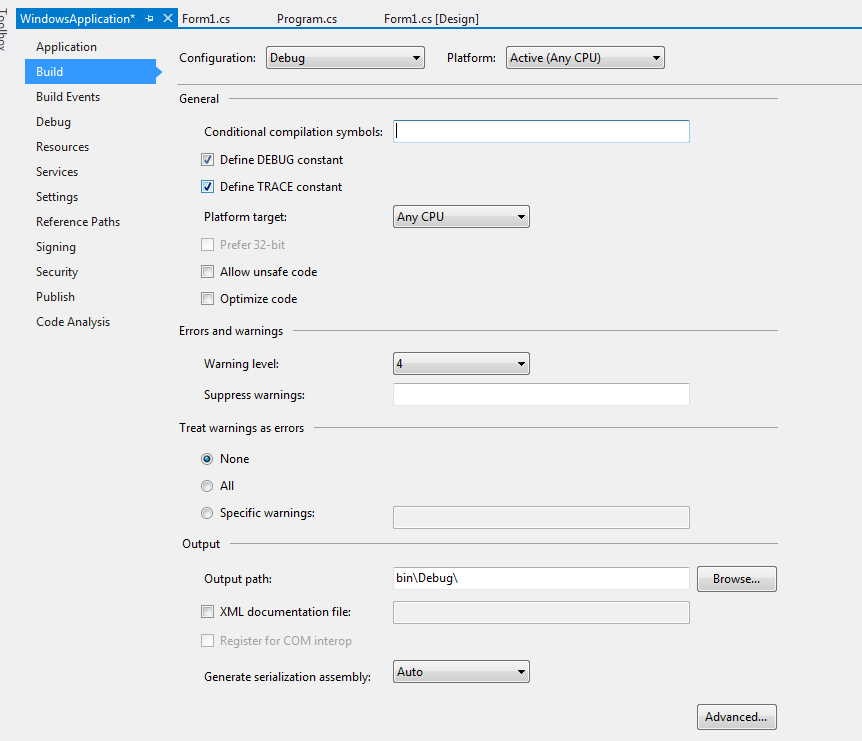Open the Program.cs tab
Image resolution: width=862 pixels, height=741 pixels.
click(x=307, y=19)
